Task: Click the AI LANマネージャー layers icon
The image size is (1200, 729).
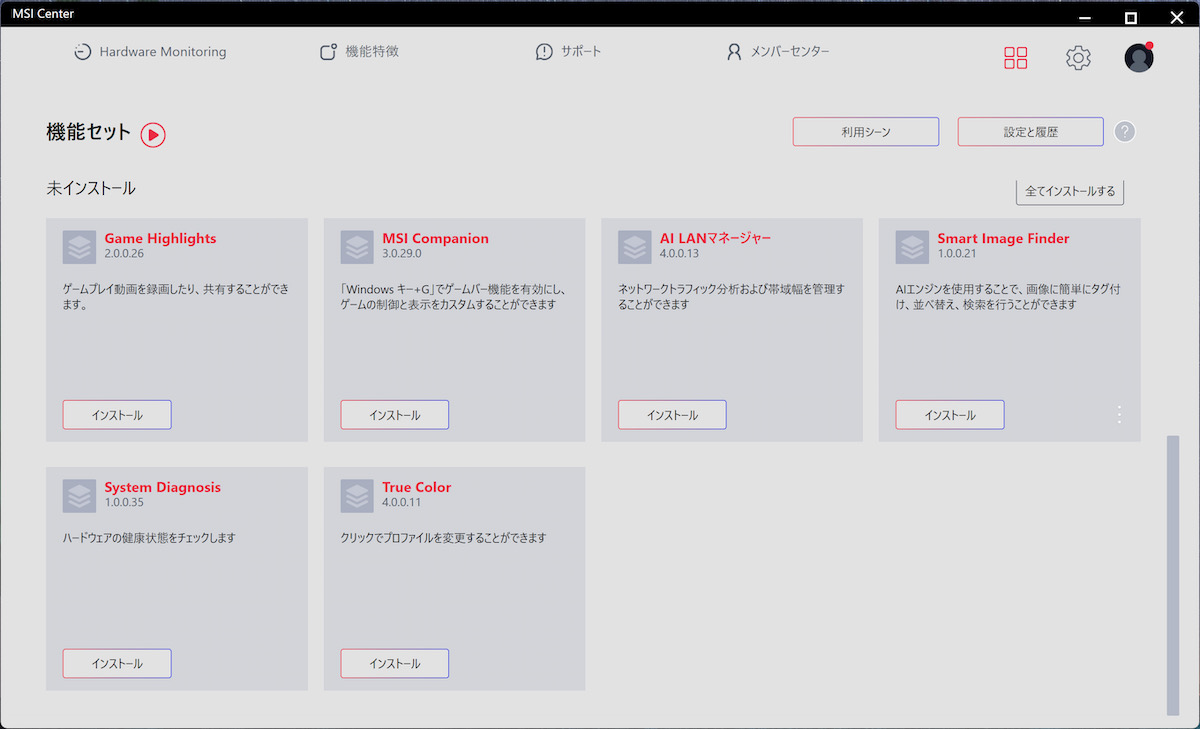Action: [x=634, y=247]
